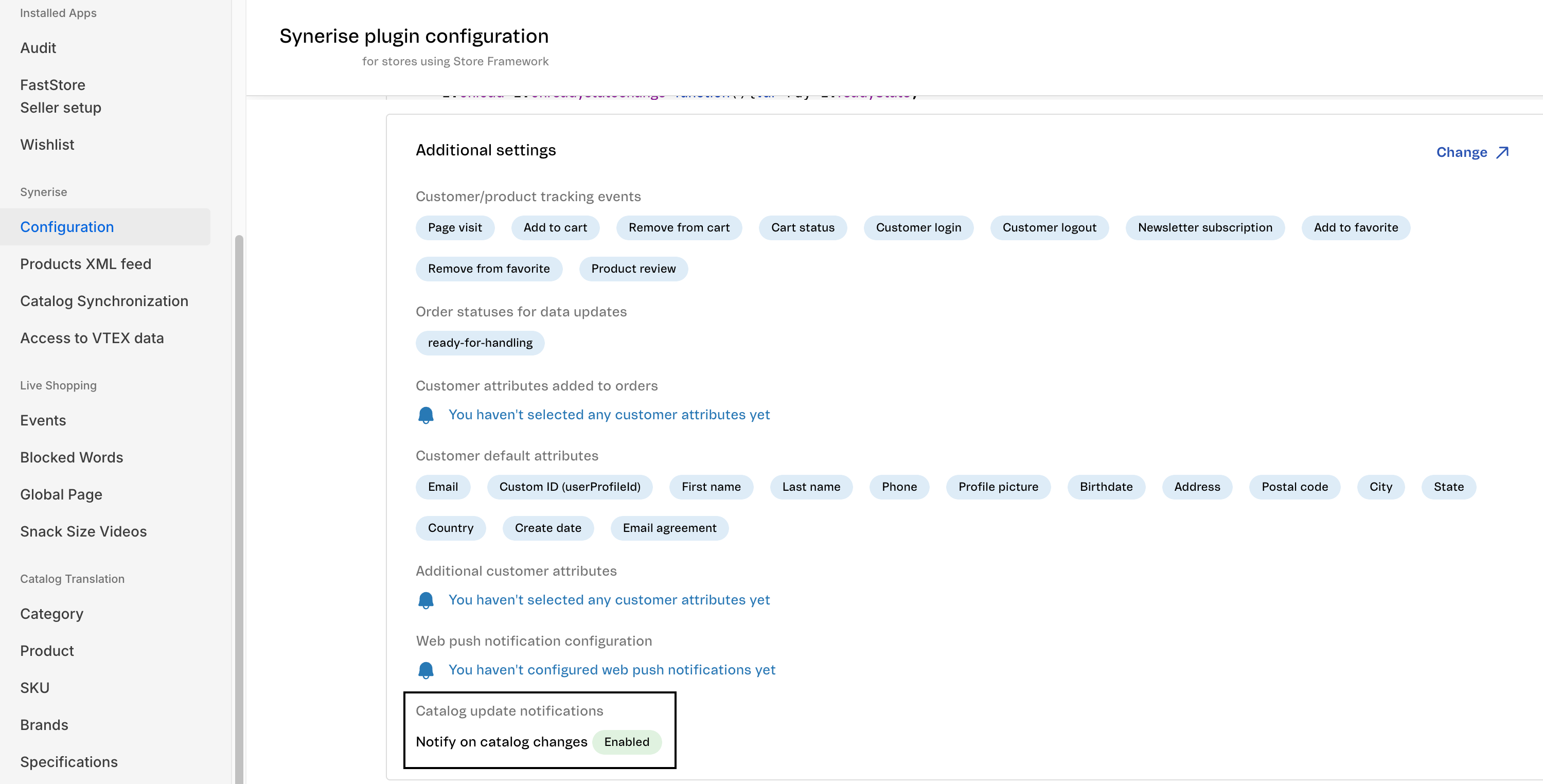Open Global Page sidebar item
The image size is (1543, 784).
coord(61,495)
